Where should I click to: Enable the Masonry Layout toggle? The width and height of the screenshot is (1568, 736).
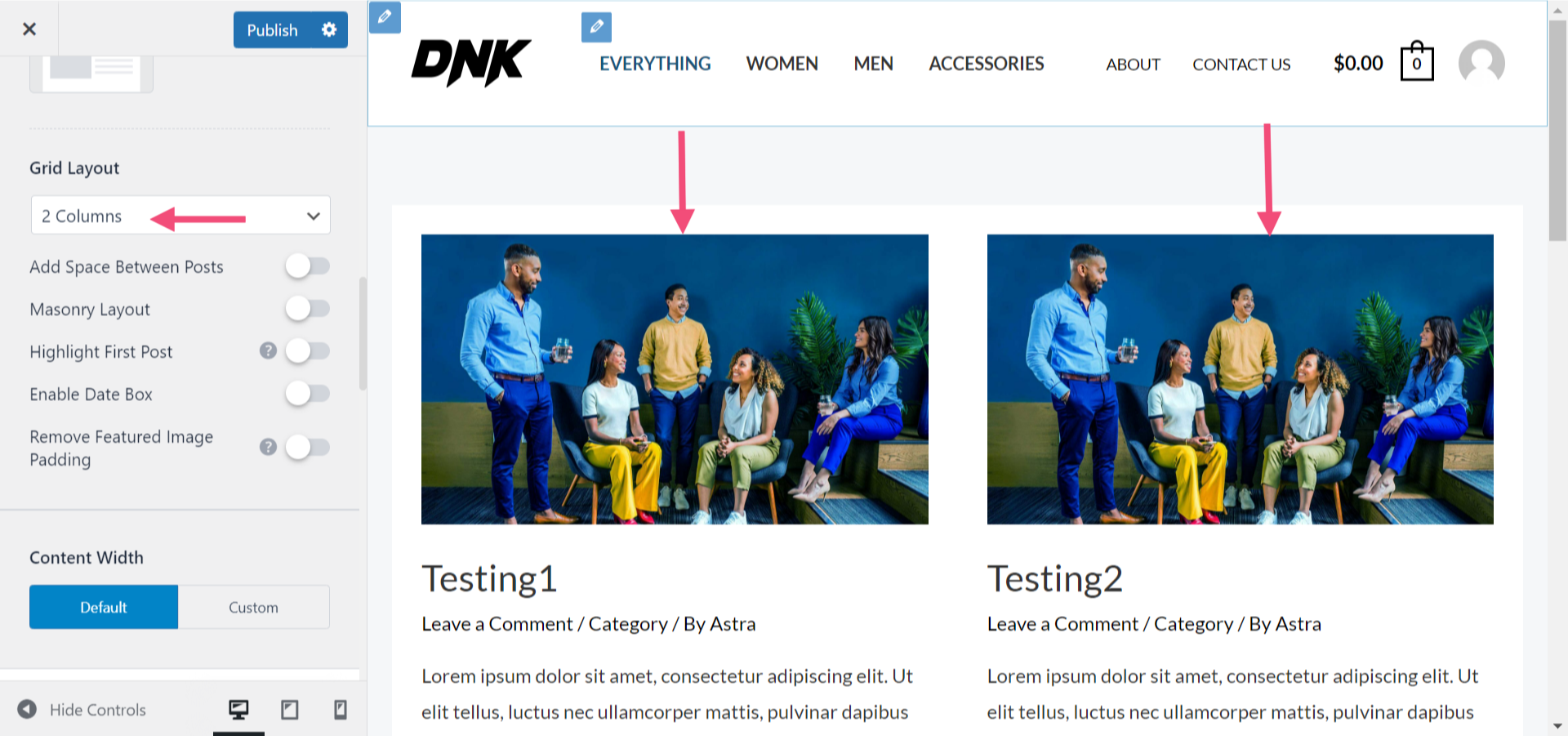coord(308,309)
